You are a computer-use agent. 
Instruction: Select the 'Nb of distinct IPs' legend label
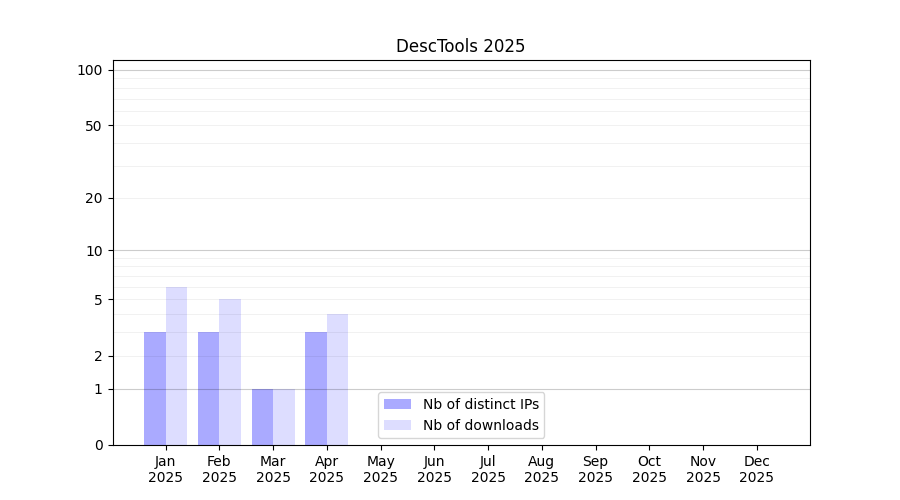[x=480, y=404]
